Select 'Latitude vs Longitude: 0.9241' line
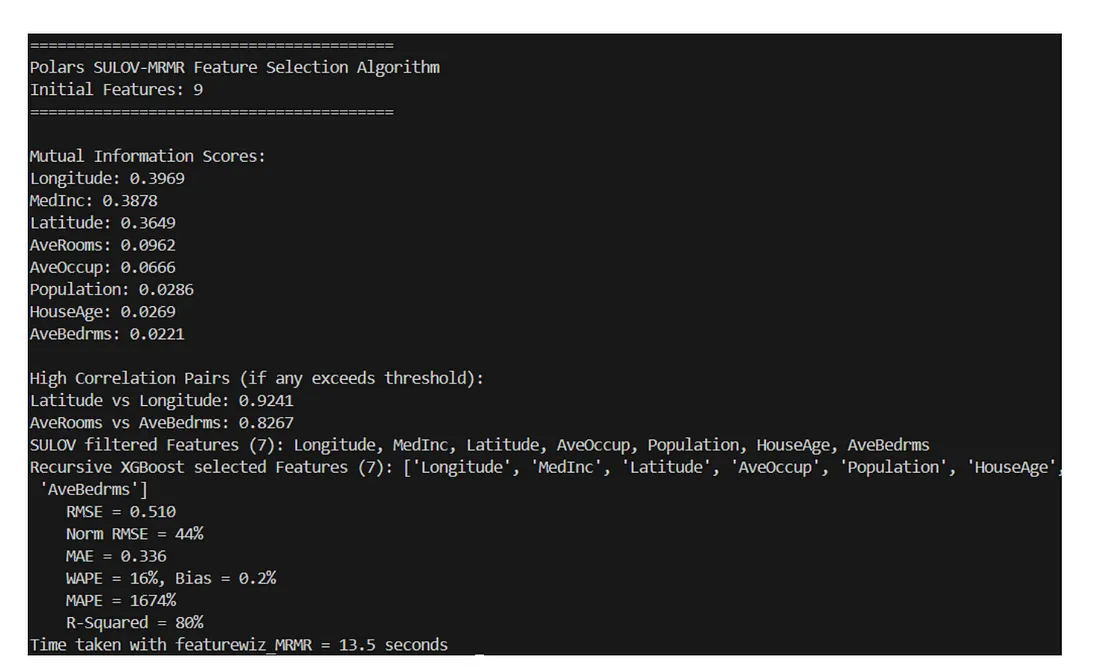This screenshot has height=668, width=1100. tap(161, 401)
